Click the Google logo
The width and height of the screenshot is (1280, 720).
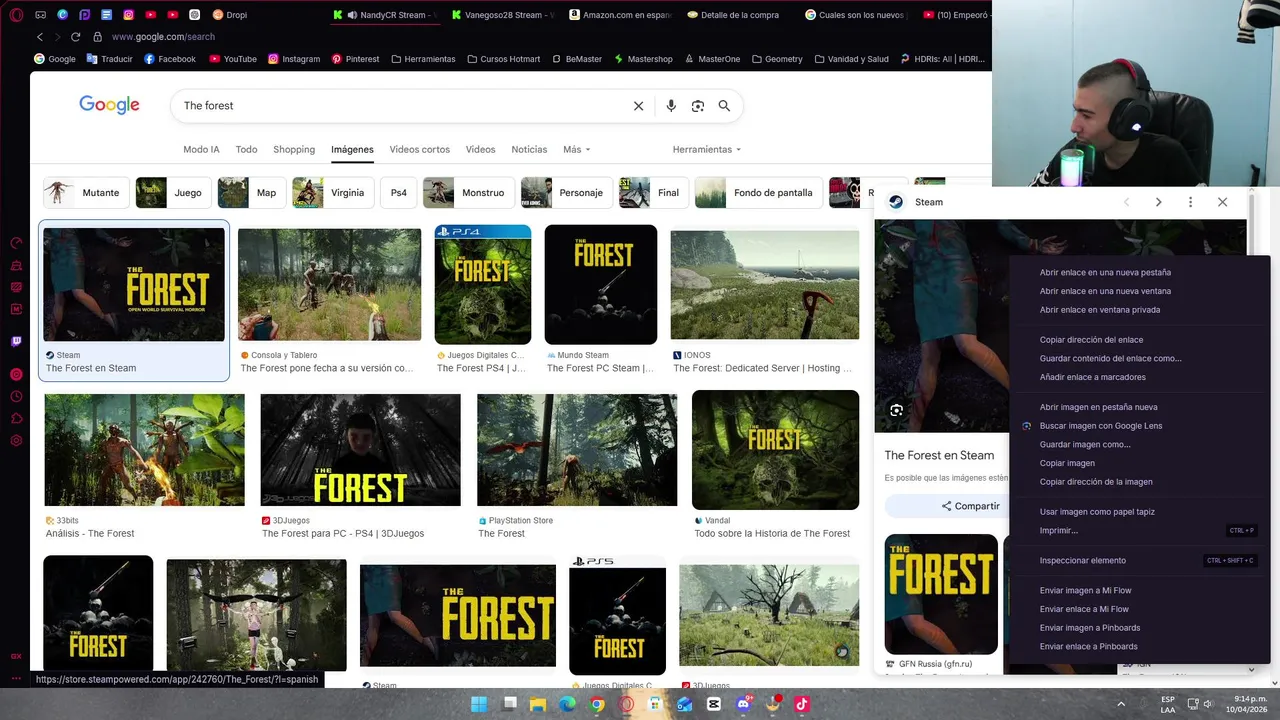[109, 105]
